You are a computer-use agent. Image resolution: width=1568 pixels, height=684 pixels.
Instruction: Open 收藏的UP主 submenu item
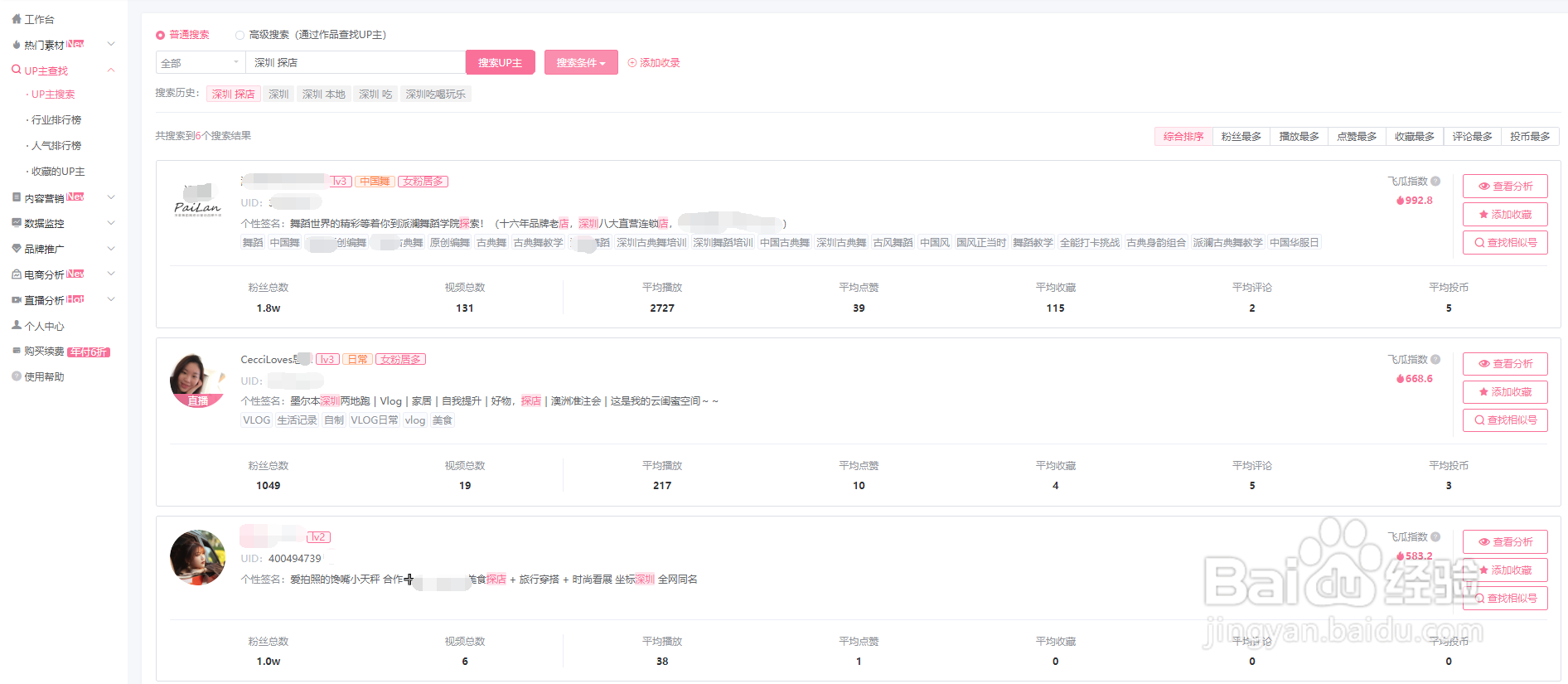[x=58, y=172]
